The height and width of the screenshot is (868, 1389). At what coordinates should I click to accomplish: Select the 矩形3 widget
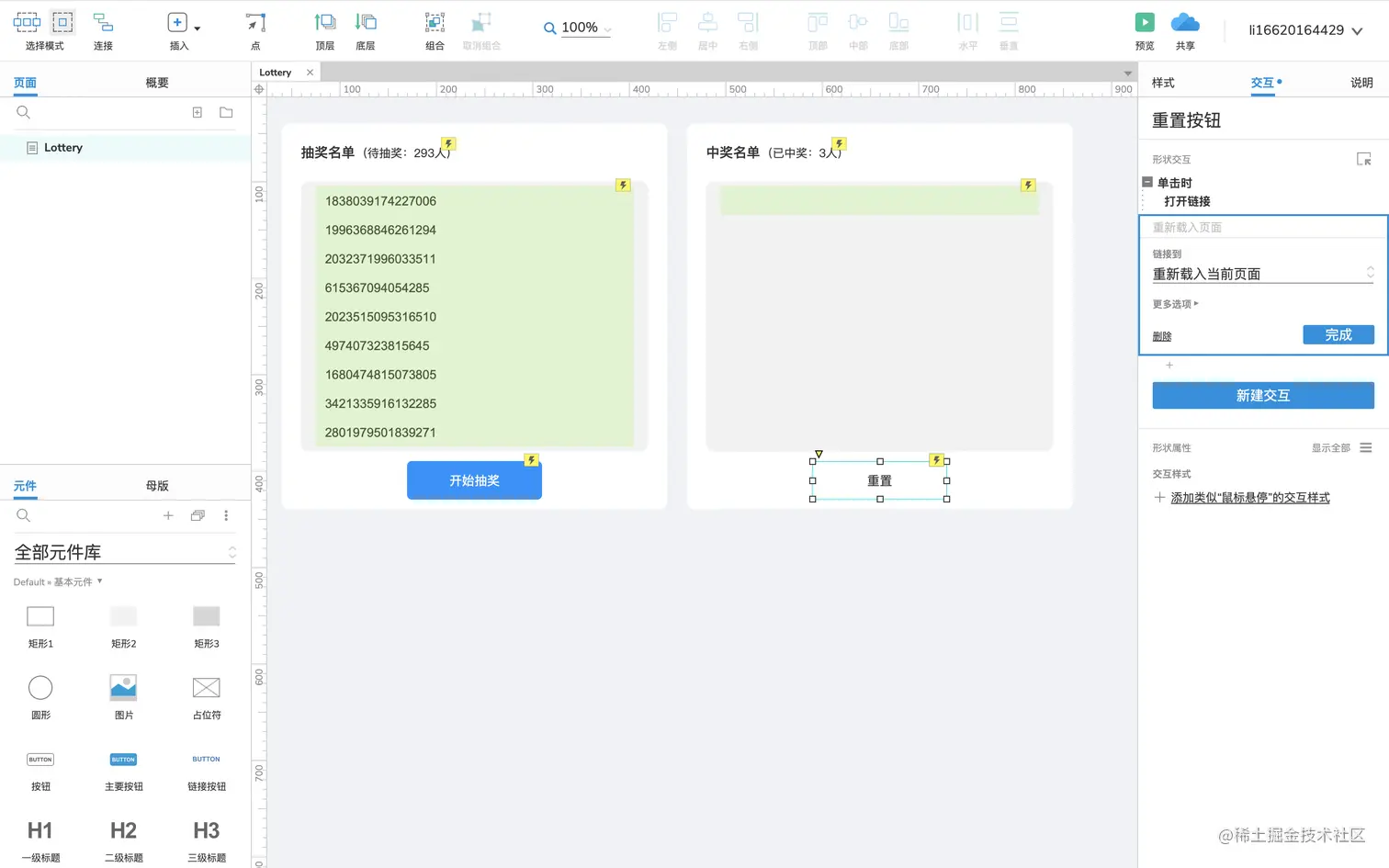pyautogui.click(x=207, y=626)
